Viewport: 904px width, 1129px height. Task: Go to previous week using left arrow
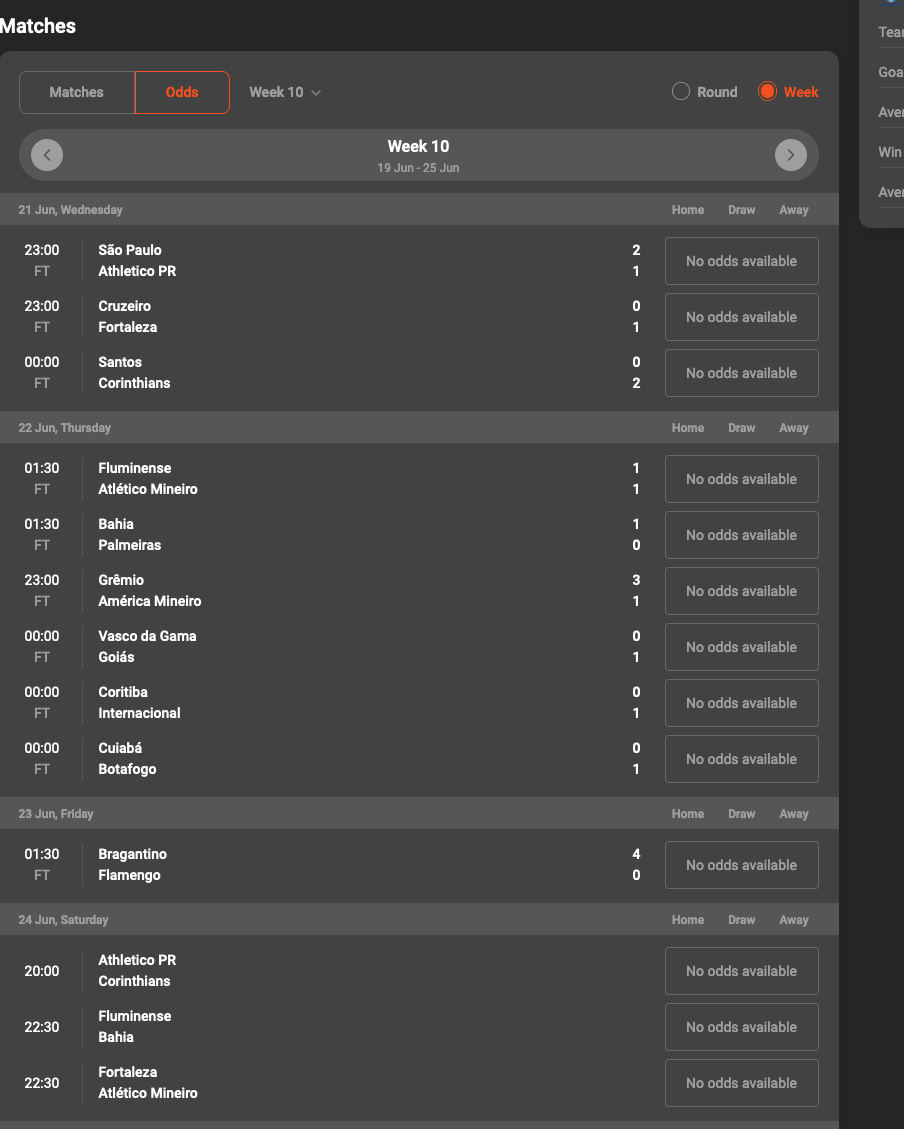point(46,155)
